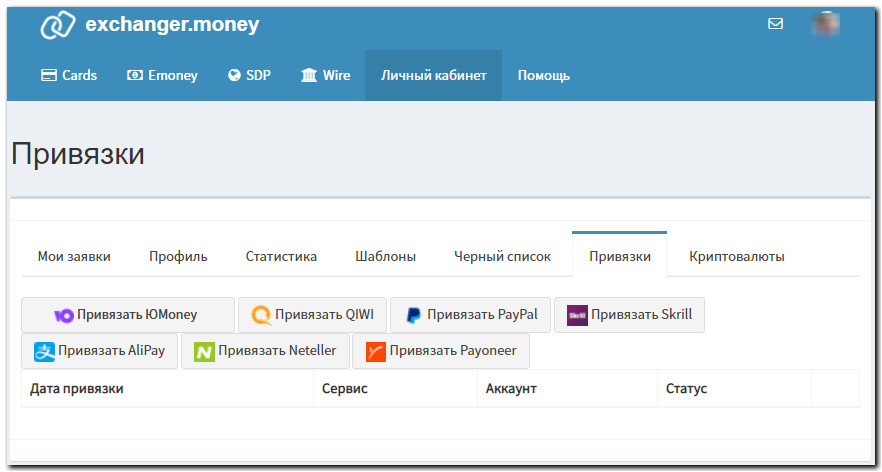Click the Привязать PayPal button label
The width and height of the screenshot is (882, 472).
483,314
